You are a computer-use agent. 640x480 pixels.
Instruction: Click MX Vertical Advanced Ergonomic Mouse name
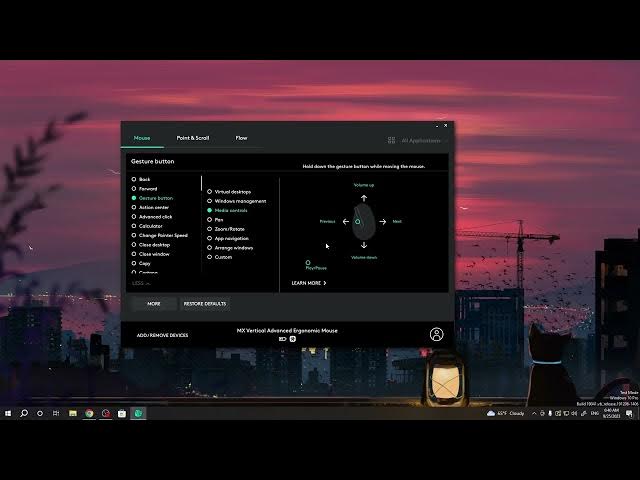point(287,331)
